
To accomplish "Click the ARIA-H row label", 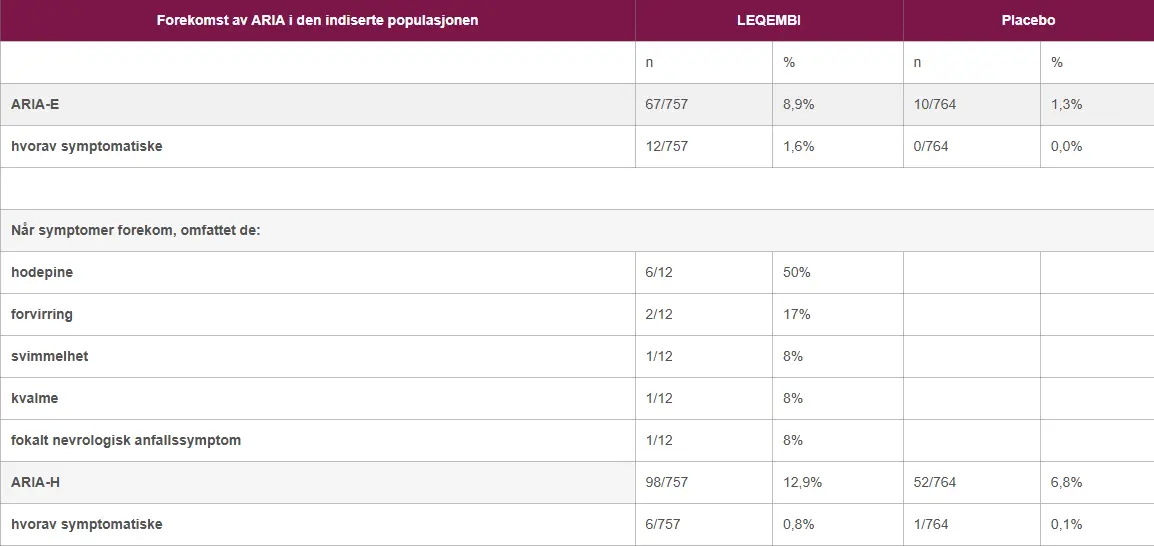I will [x=36, y=482].
